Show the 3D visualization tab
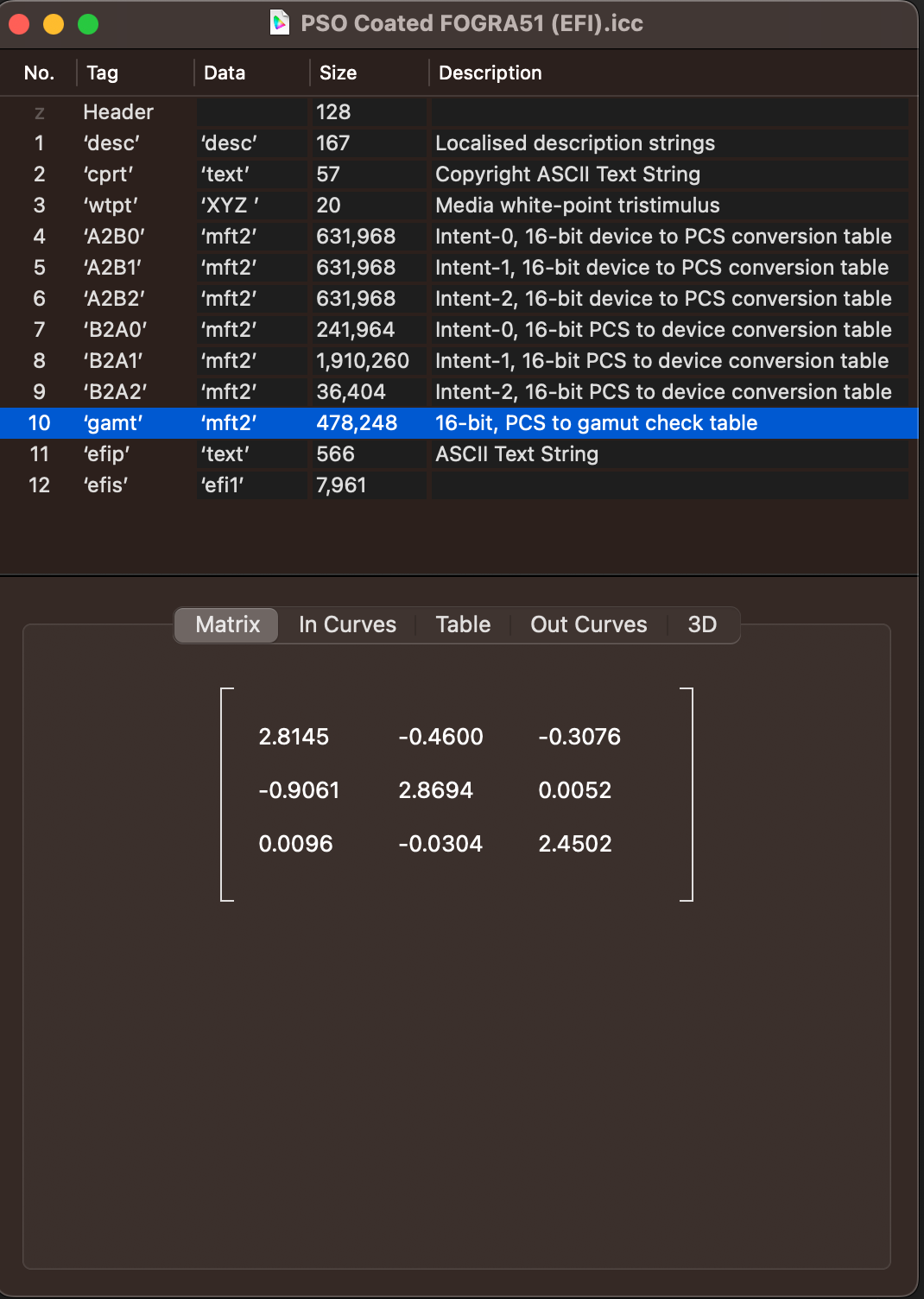Viewport: 924px width, 1299px height. coord(702,624)
